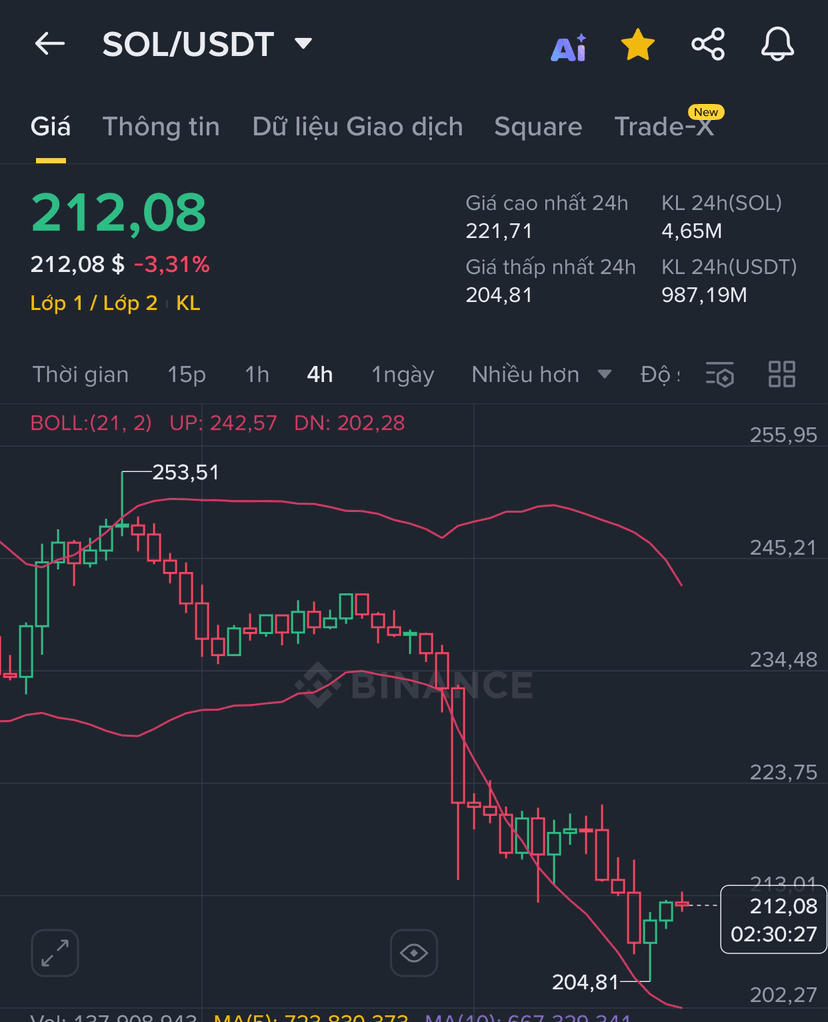This screenshot has height=1022, width=828.
Task: Tap the current price label on chart
Action: coord(773,920)
